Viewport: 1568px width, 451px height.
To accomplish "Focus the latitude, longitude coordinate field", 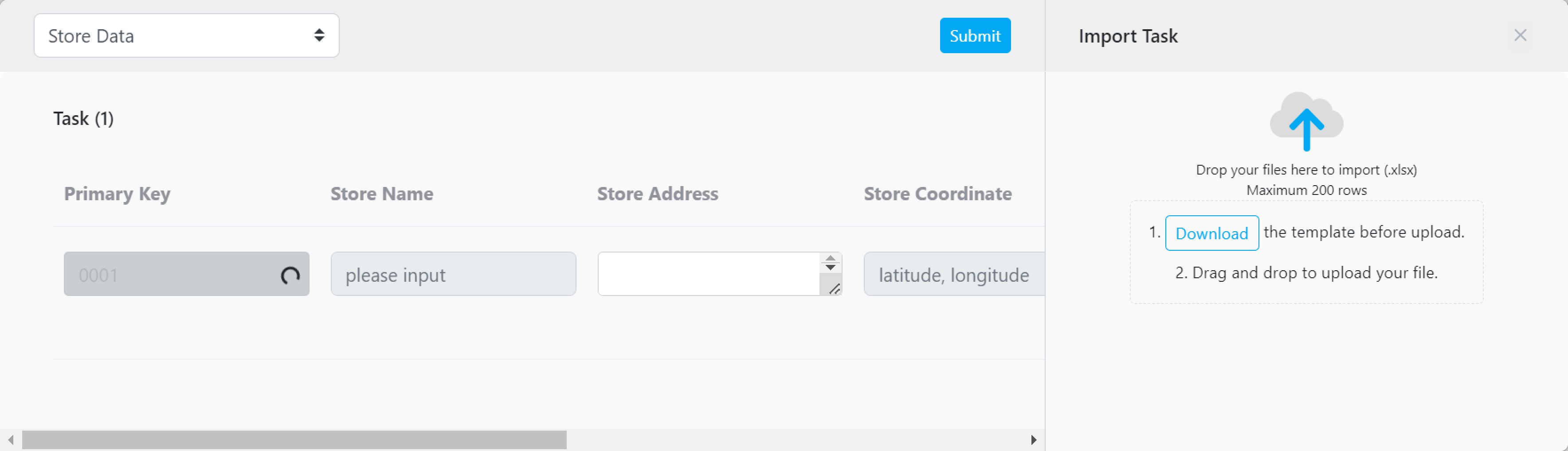I will click(x=953, y=275).
